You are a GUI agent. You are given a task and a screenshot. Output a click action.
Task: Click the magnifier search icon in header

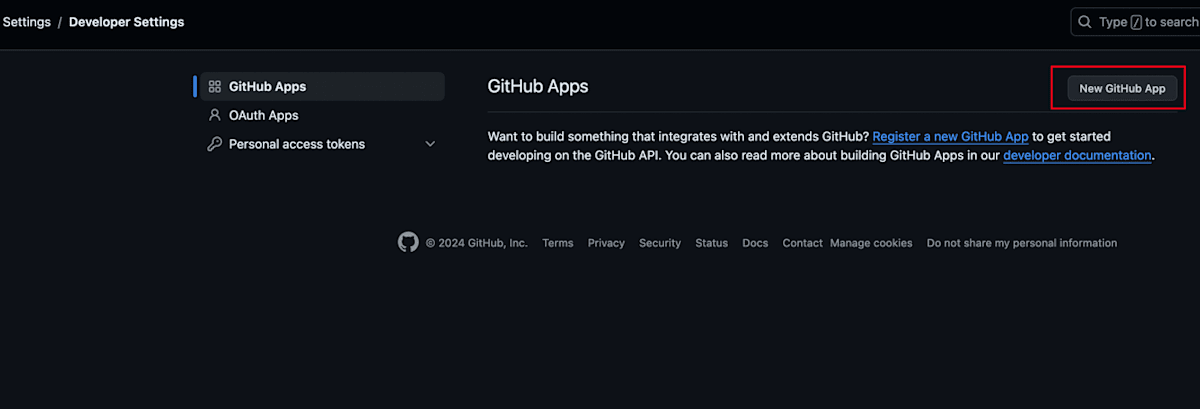click(1085, 22)
